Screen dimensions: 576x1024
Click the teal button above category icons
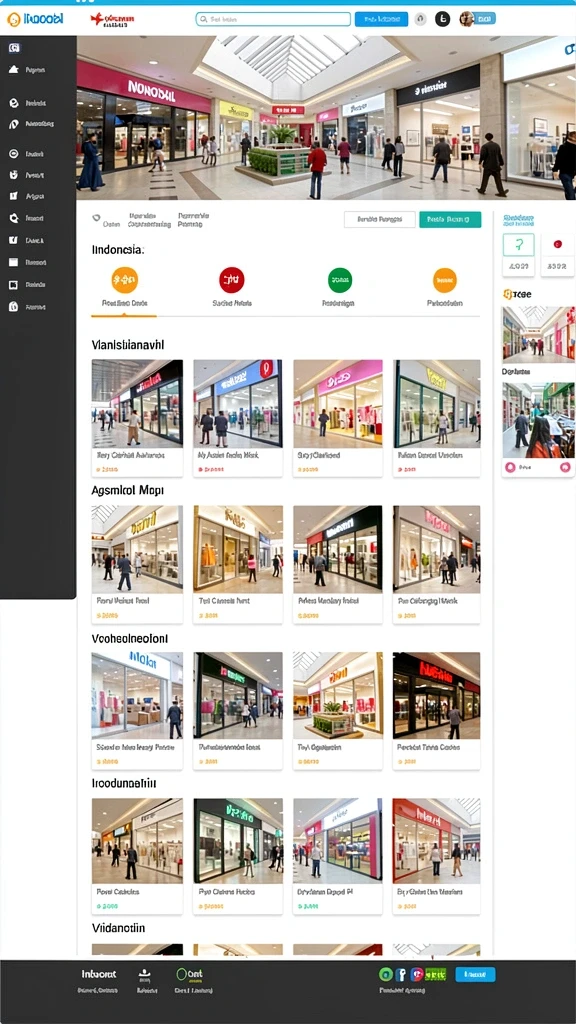[x=450, y=219]
